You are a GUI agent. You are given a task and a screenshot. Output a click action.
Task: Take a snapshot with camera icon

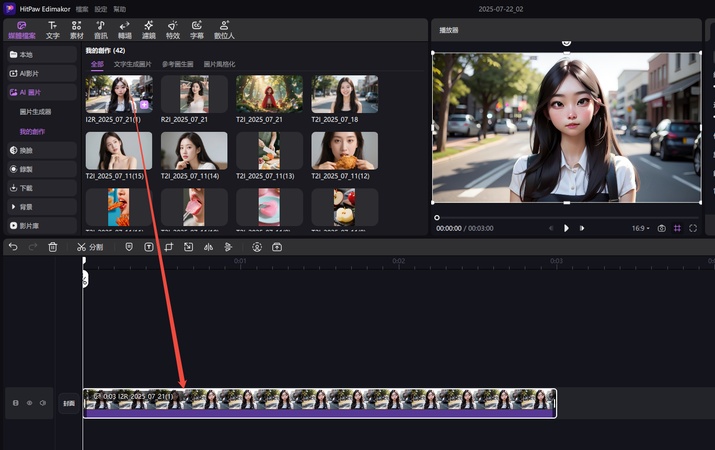click(662, 228)
